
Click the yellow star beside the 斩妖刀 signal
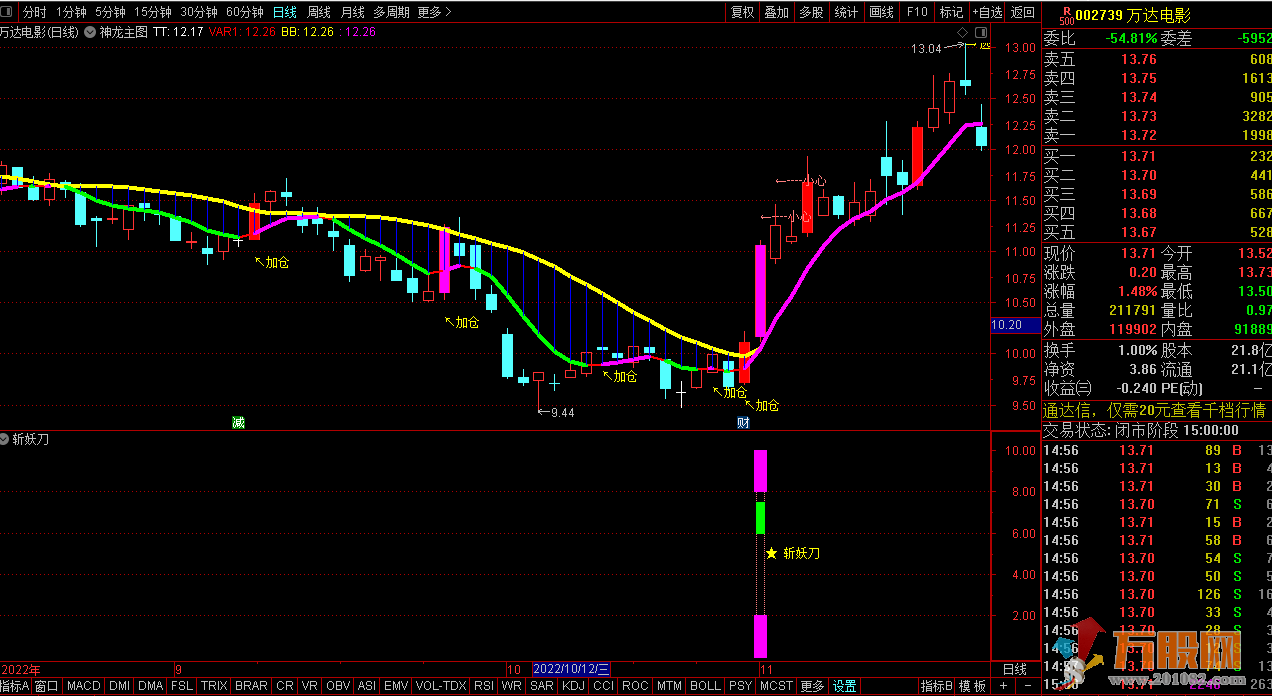click(771, 553)
